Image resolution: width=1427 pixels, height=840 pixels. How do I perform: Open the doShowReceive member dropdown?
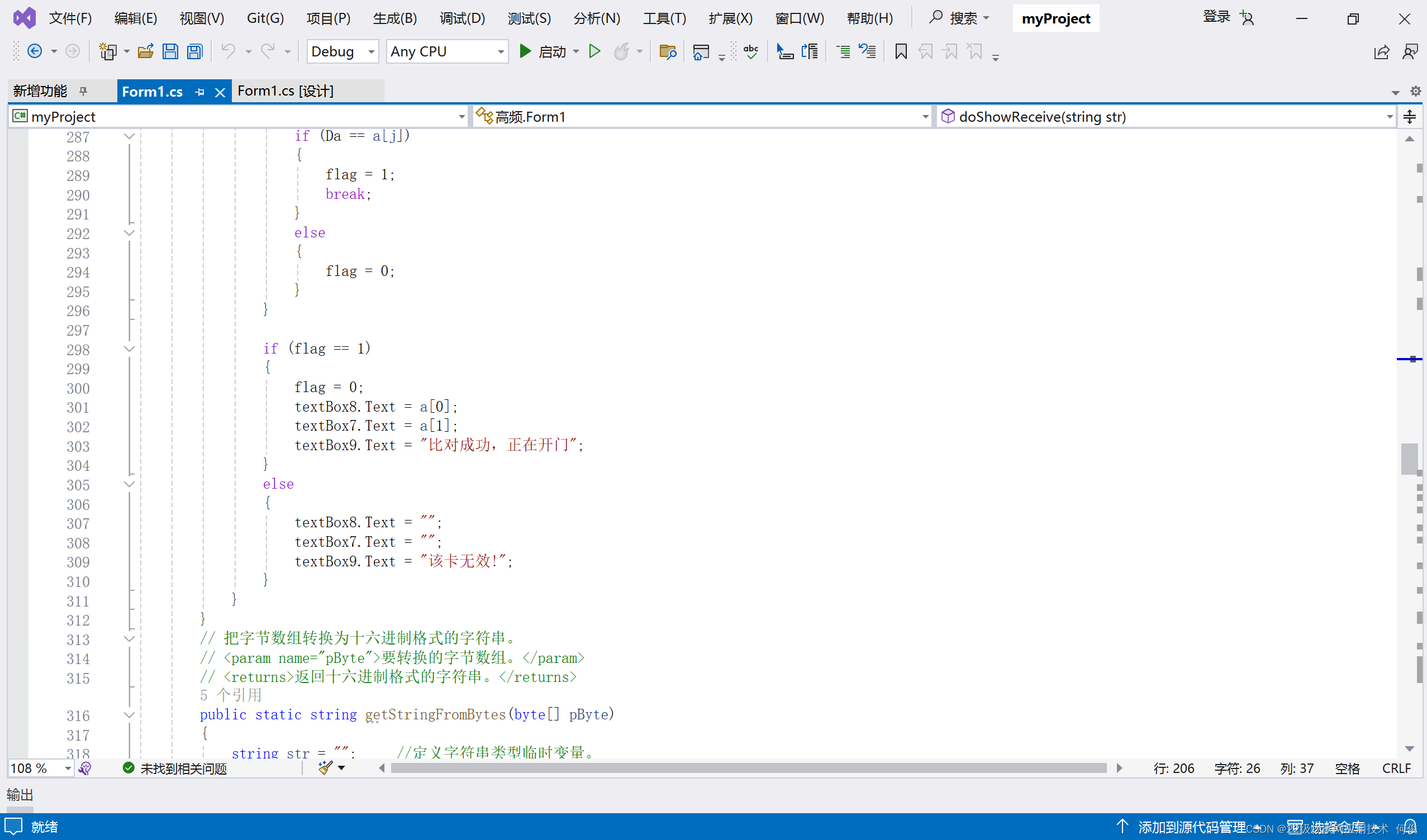click(x=1167, y=117)
